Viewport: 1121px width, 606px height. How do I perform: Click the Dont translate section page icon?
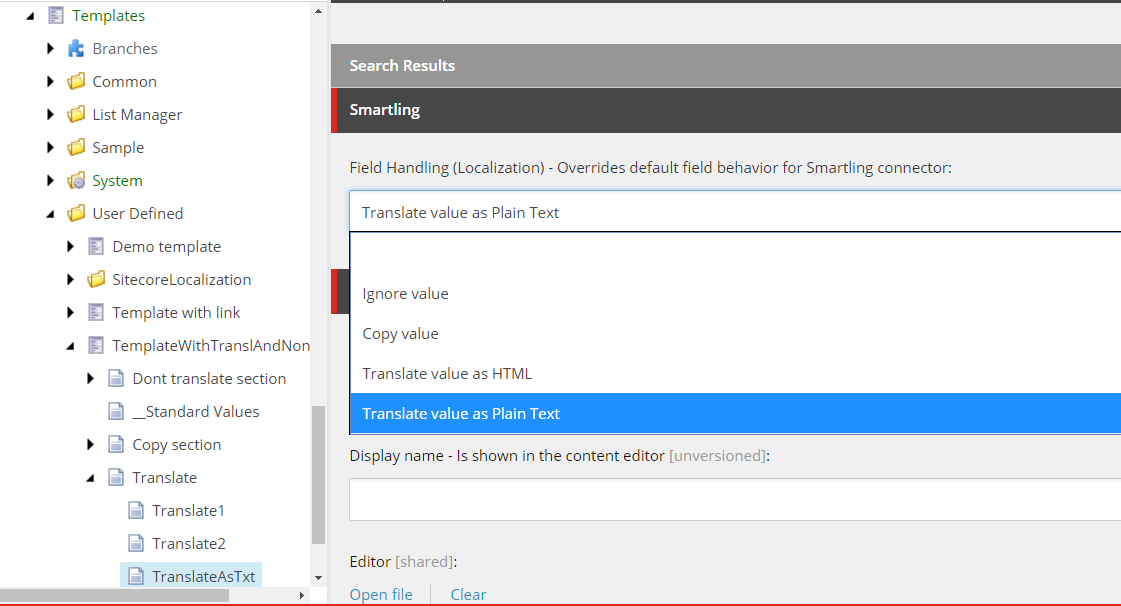coord(116,378)
